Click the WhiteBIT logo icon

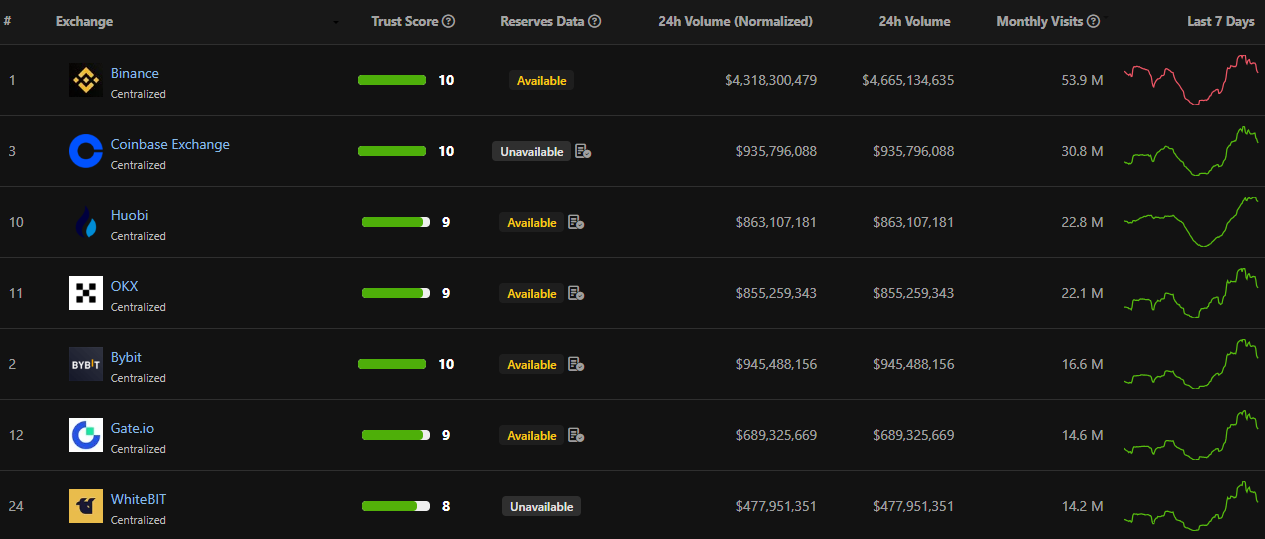point(85,507)
